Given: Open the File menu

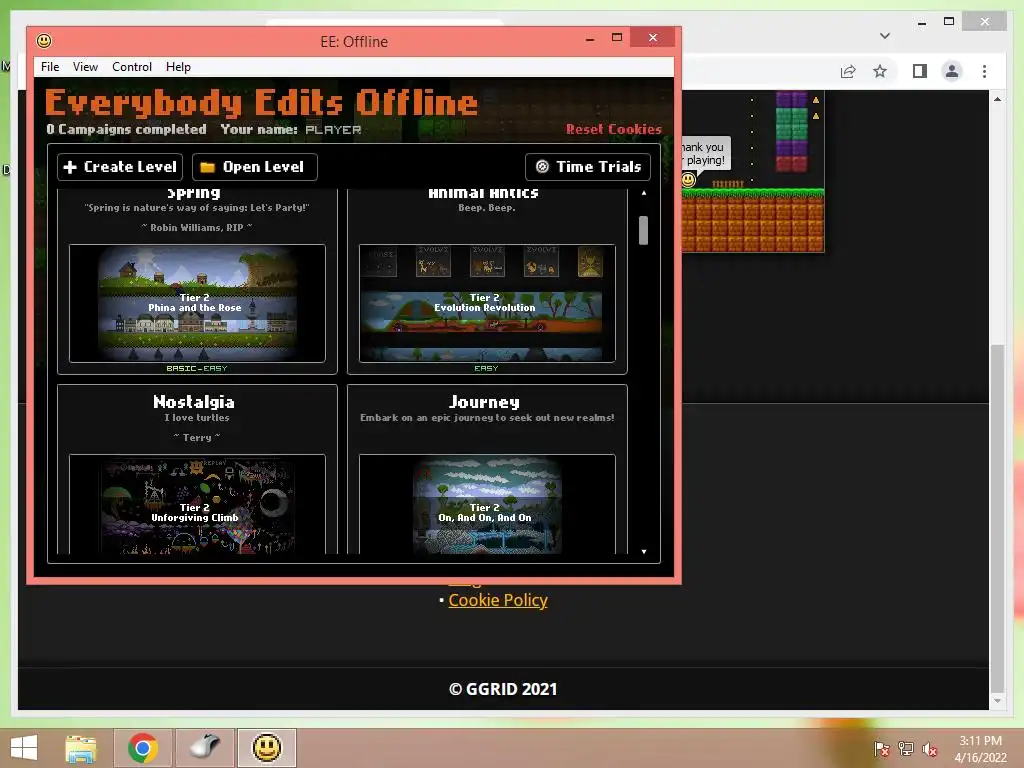Looking at the screenshot, I should (50, 67).
